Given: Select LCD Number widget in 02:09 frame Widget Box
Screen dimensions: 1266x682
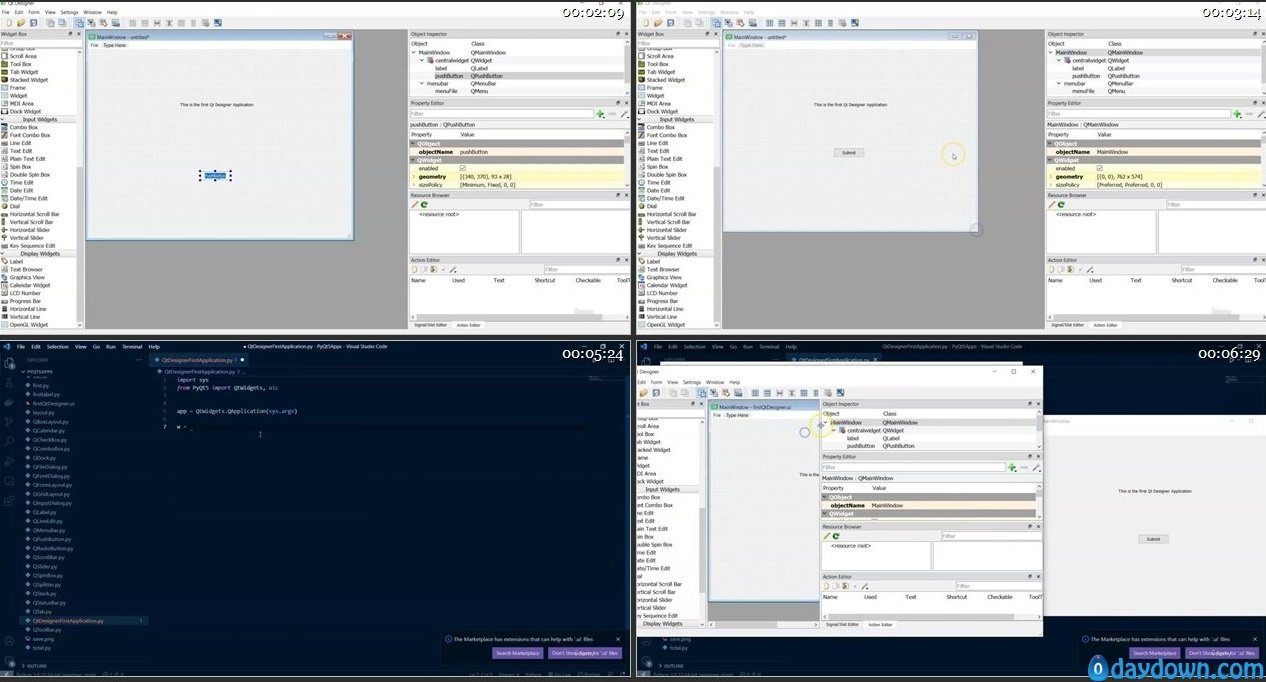Looking at the screenshot, I should point(25,293).
